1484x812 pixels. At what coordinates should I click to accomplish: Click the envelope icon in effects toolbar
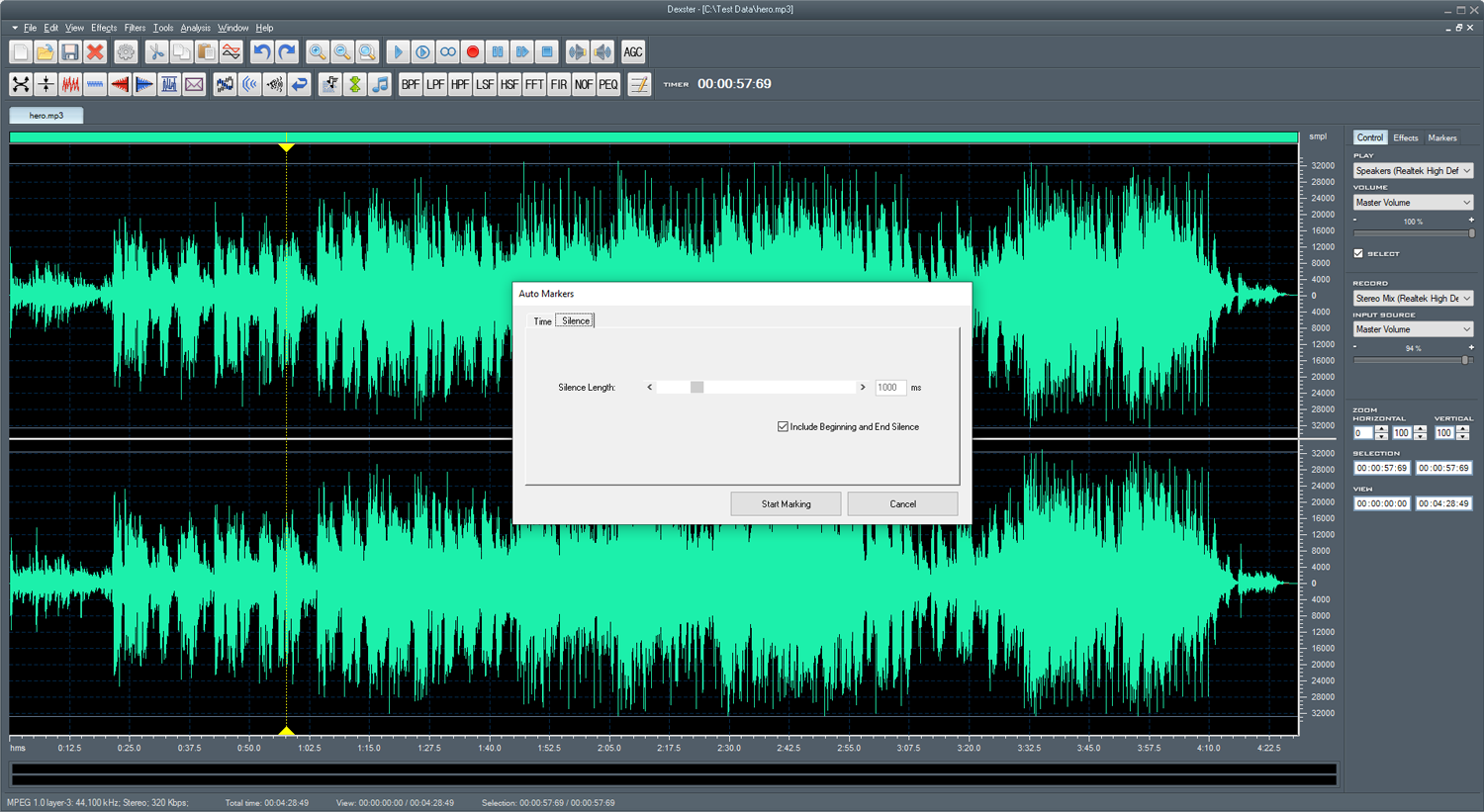pyautogui.click(x=194, y=85)
